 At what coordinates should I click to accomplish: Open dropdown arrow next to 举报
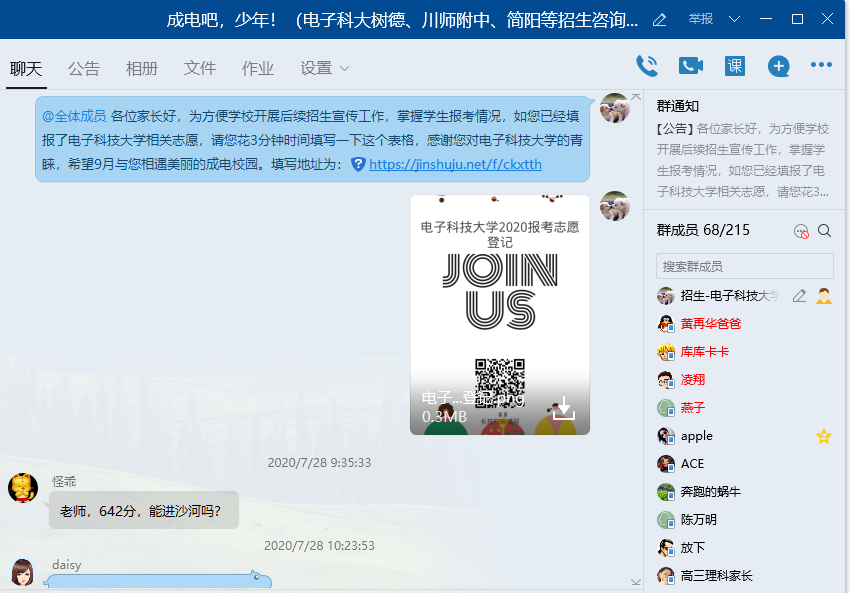[x=735, y=20]
